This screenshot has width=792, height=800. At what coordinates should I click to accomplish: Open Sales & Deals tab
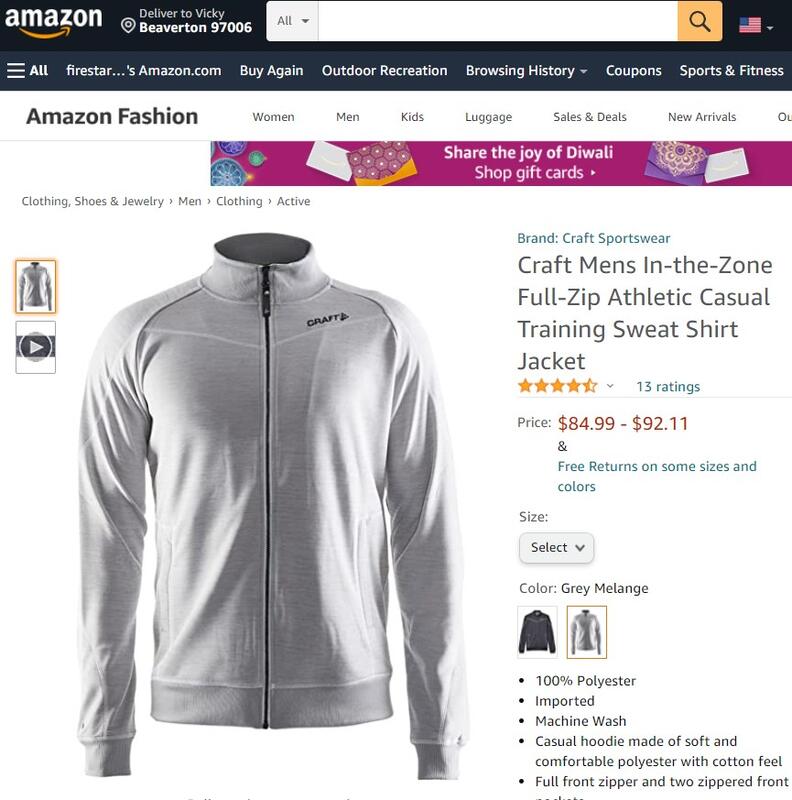pos(589,117)
